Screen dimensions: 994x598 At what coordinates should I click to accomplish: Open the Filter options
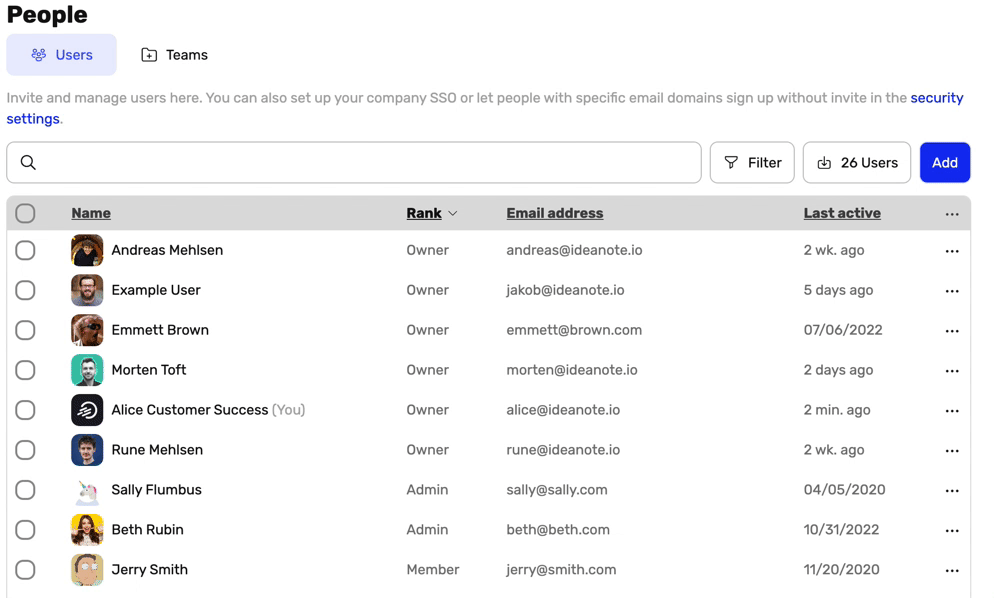point(752,162)
